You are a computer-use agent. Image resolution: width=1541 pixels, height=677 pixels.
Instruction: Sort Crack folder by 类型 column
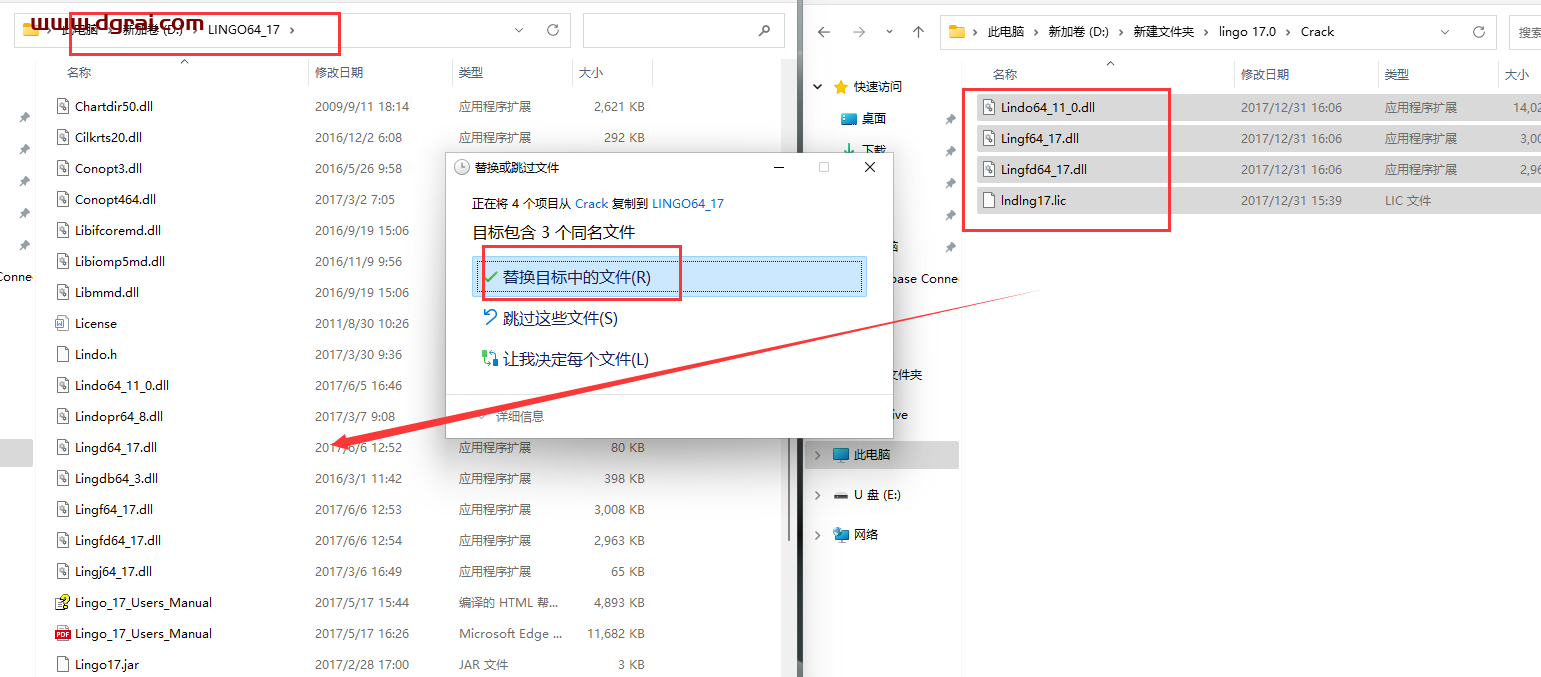[x=1397, y=75]
